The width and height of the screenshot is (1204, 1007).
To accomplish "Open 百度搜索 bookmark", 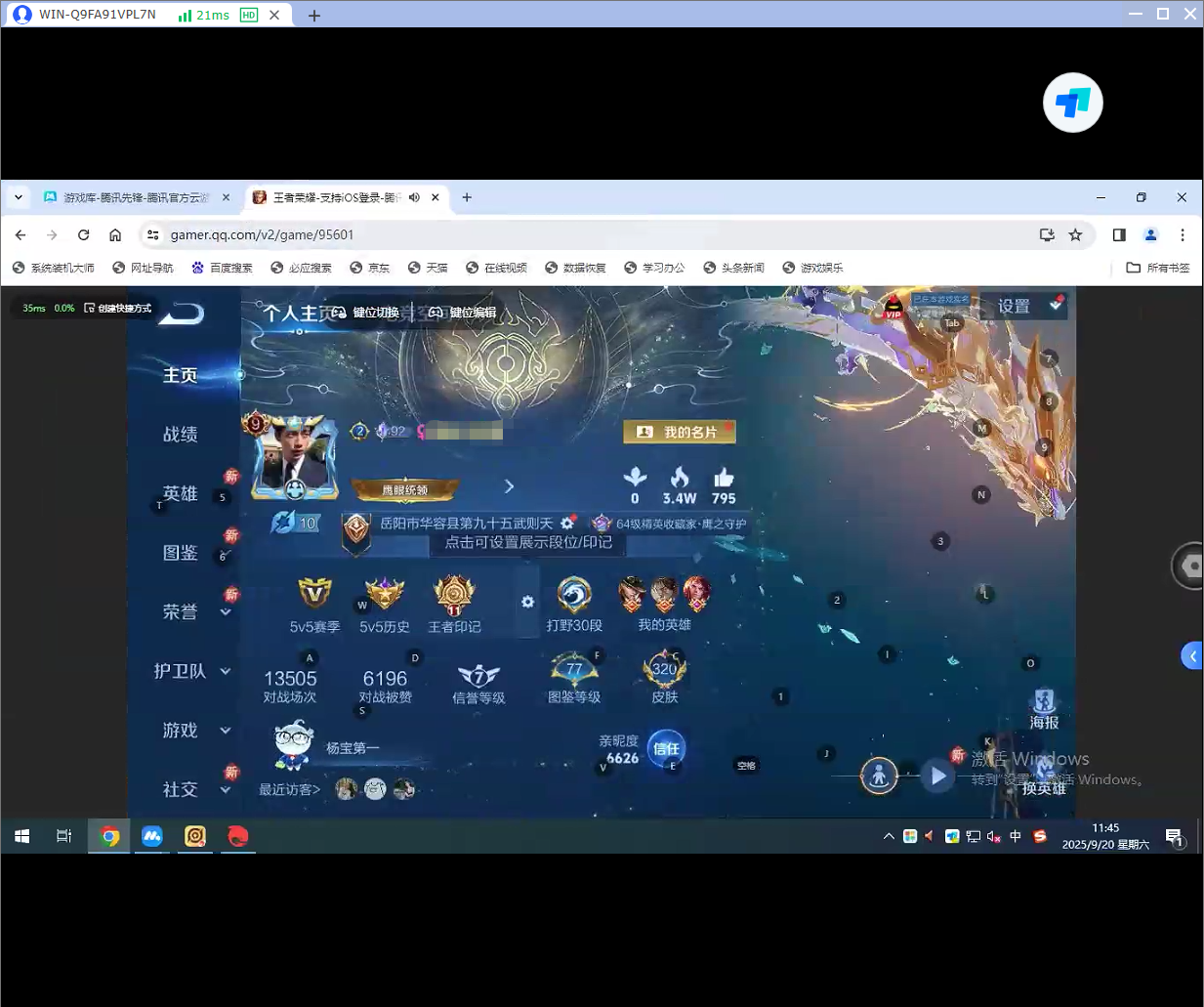I will 222,268.
